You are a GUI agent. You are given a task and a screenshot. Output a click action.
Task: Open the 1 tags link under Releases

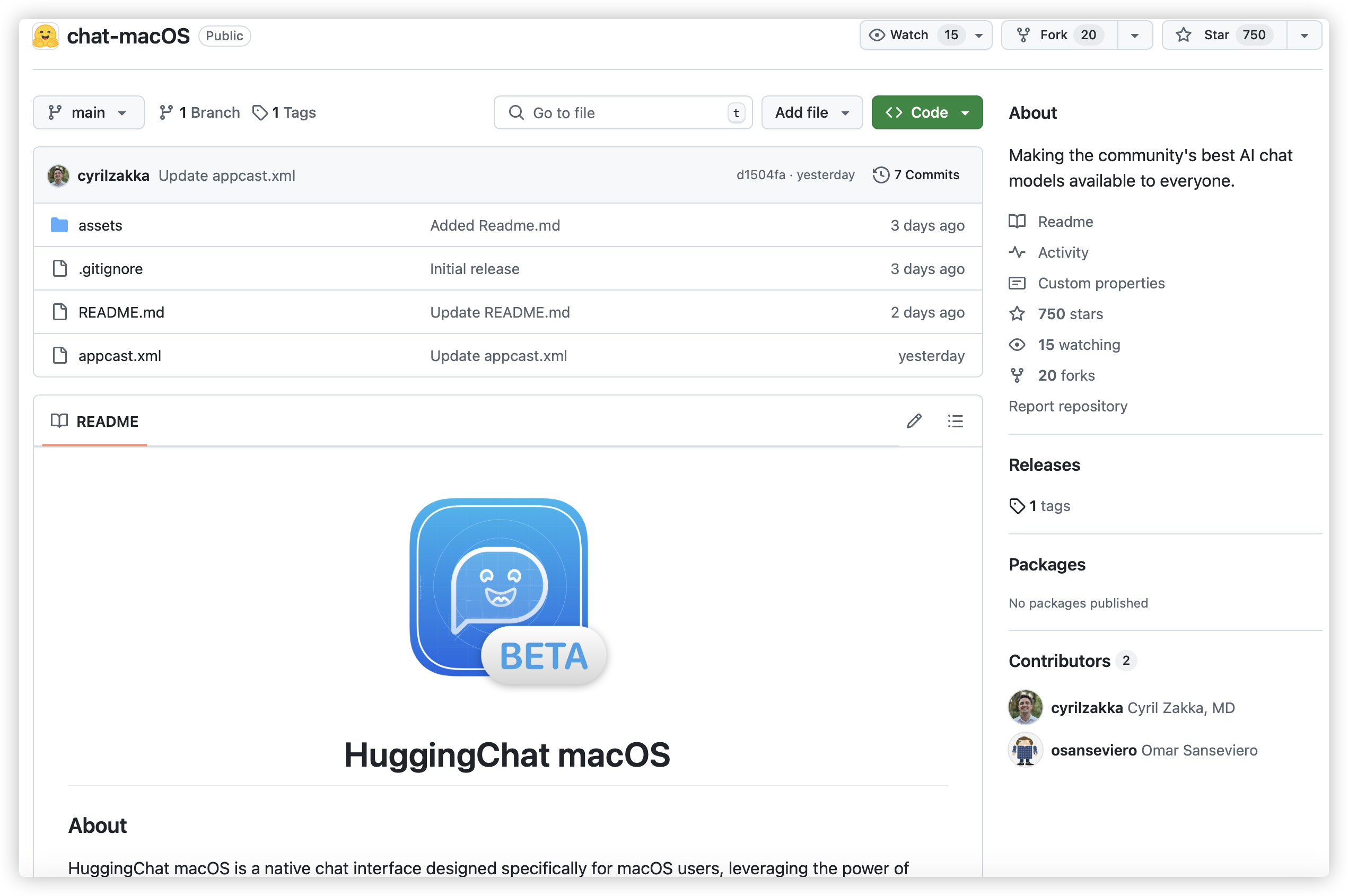1049,506
